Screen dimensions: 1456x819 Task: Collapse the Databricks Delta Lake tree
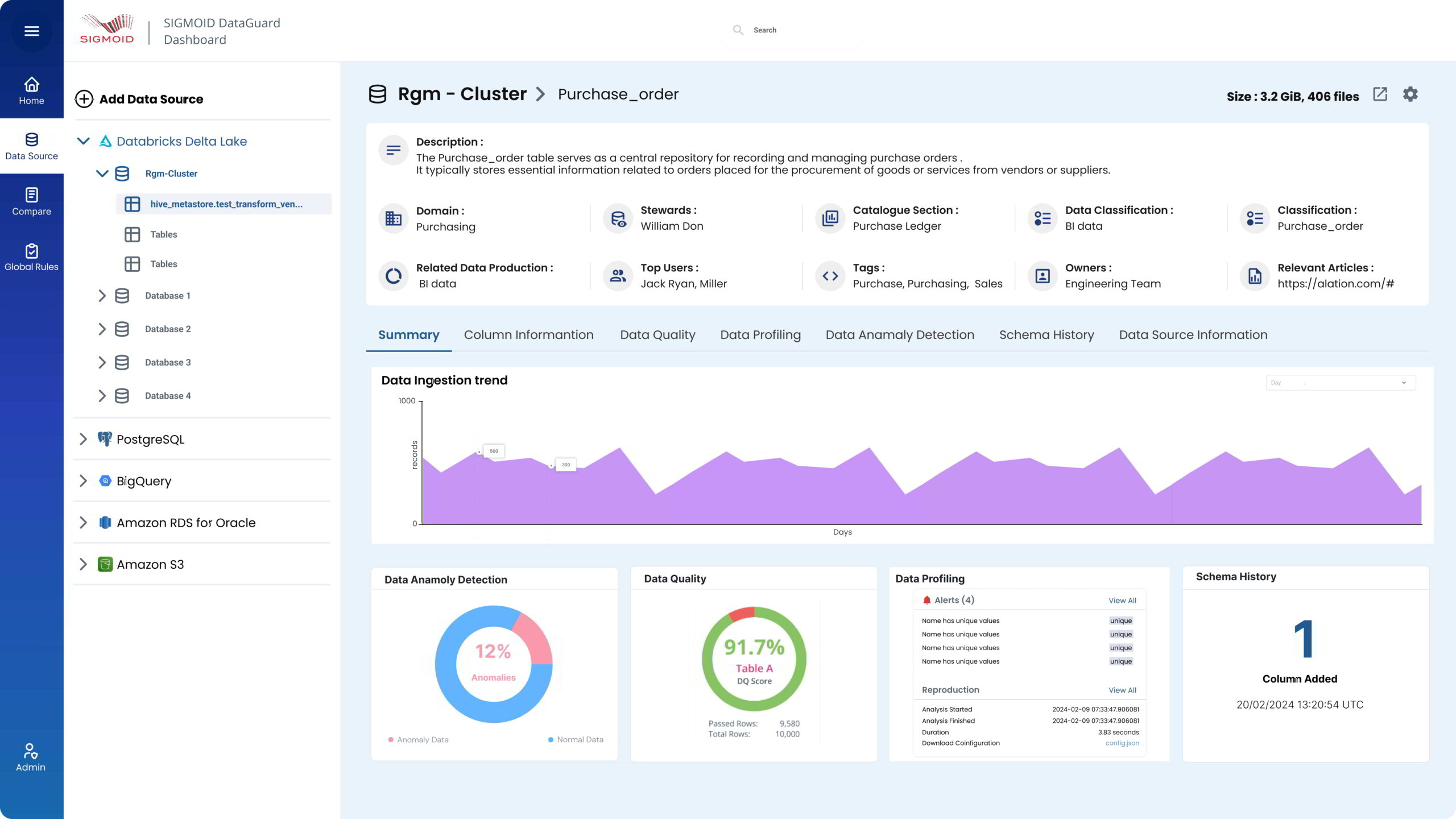click(x=84, y=141)
